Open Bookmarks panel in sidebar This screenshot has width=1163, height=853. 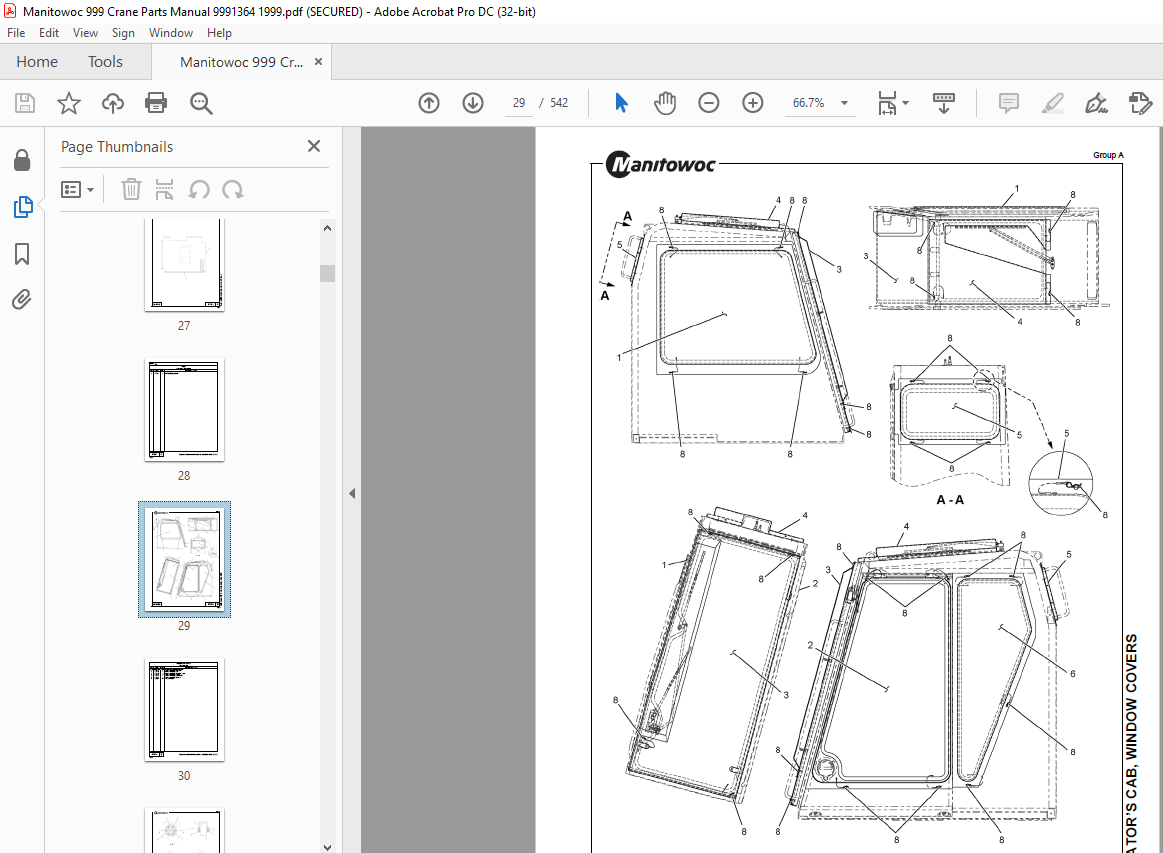click(22, 254)
